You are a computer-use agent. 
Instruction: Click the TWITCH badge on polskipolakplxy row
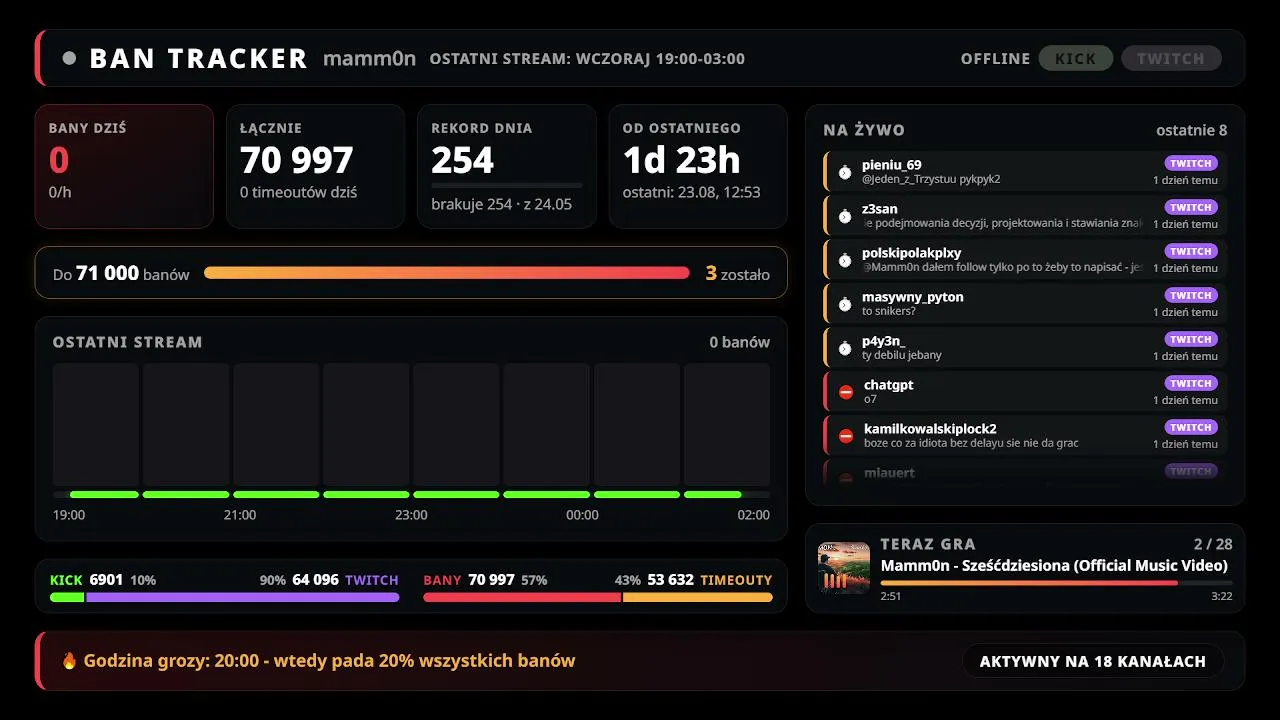[1191, 251]
